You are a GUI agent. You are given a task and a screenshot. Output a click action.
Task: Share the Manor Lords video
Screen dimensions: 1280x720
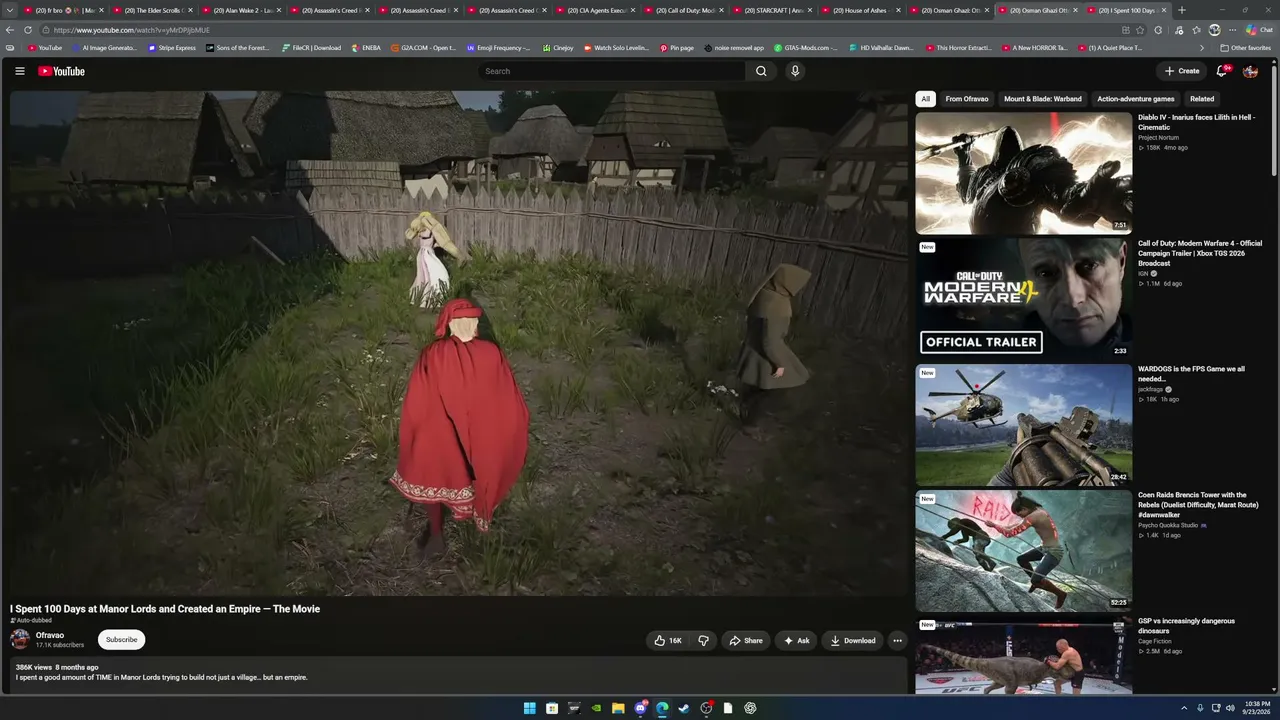[x=746, y=641]
